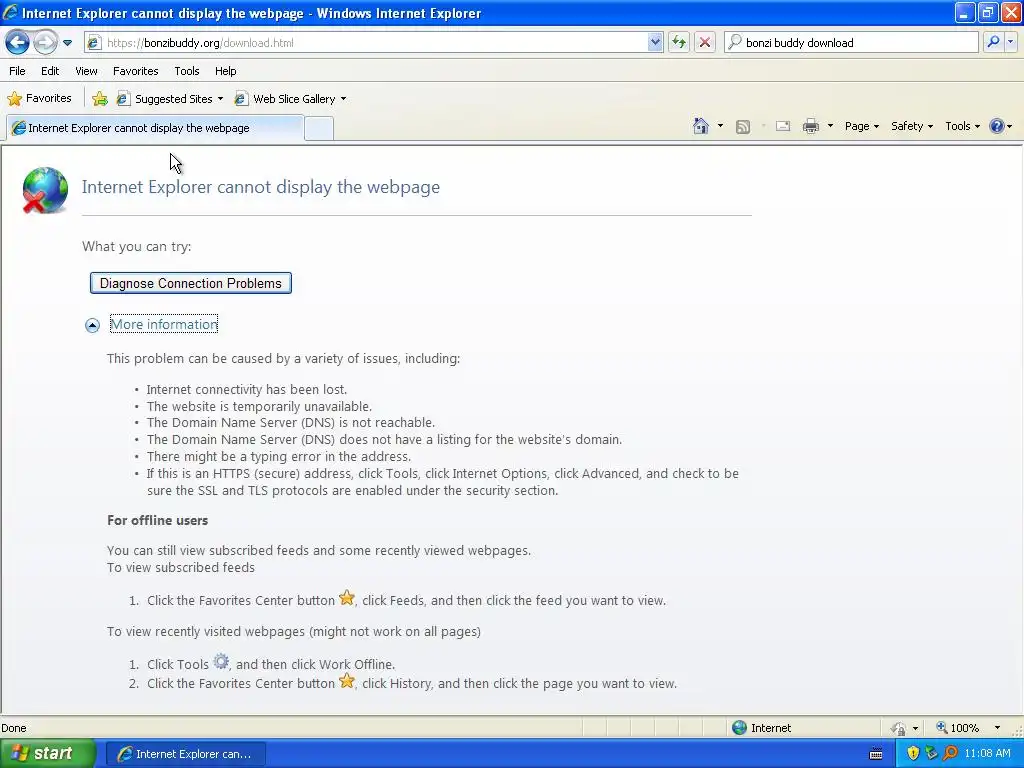Click the RSS feeds icon
The image size is (1024, 768).
743,127
